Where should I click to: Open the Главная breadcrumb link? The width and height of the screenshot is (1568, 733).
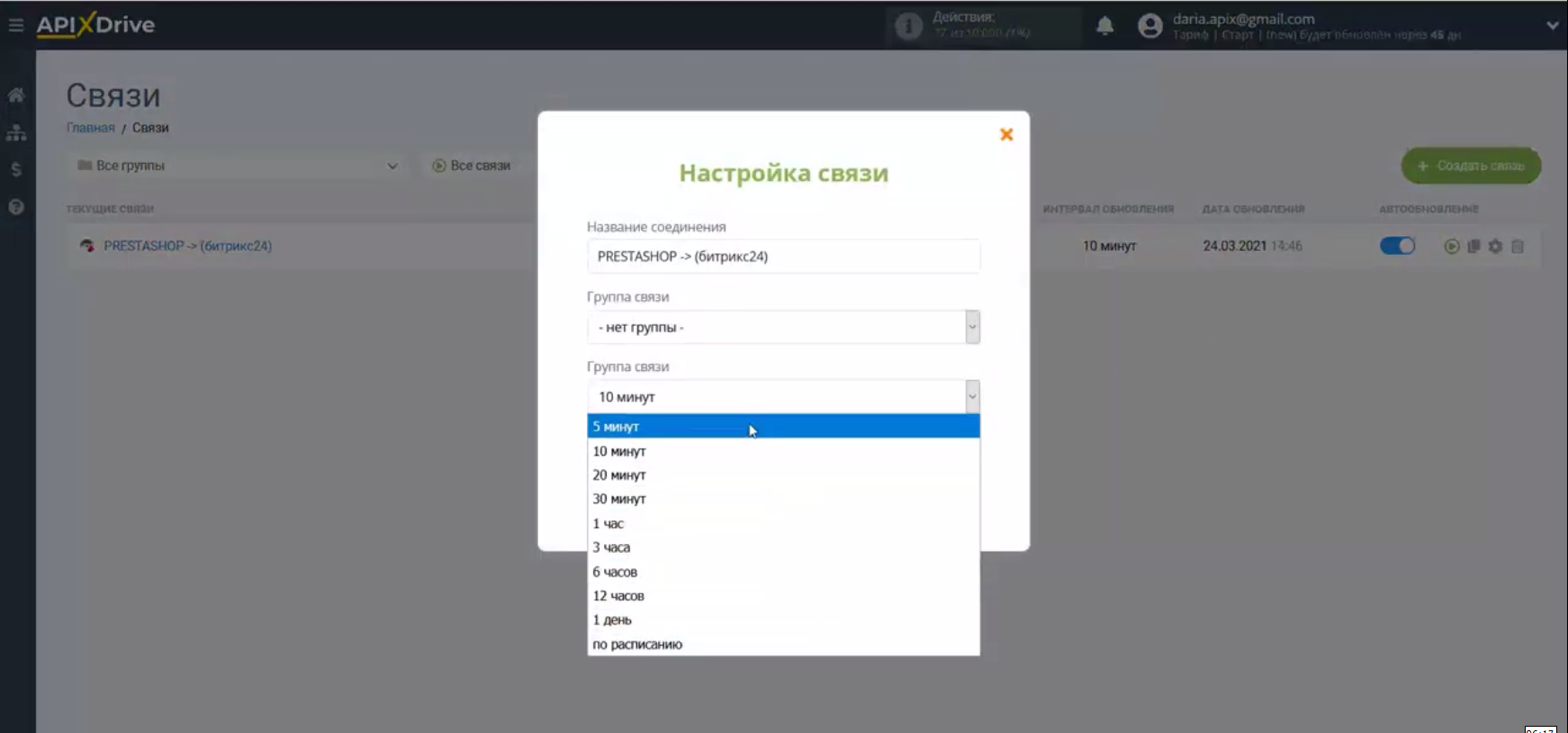(91, 128)
